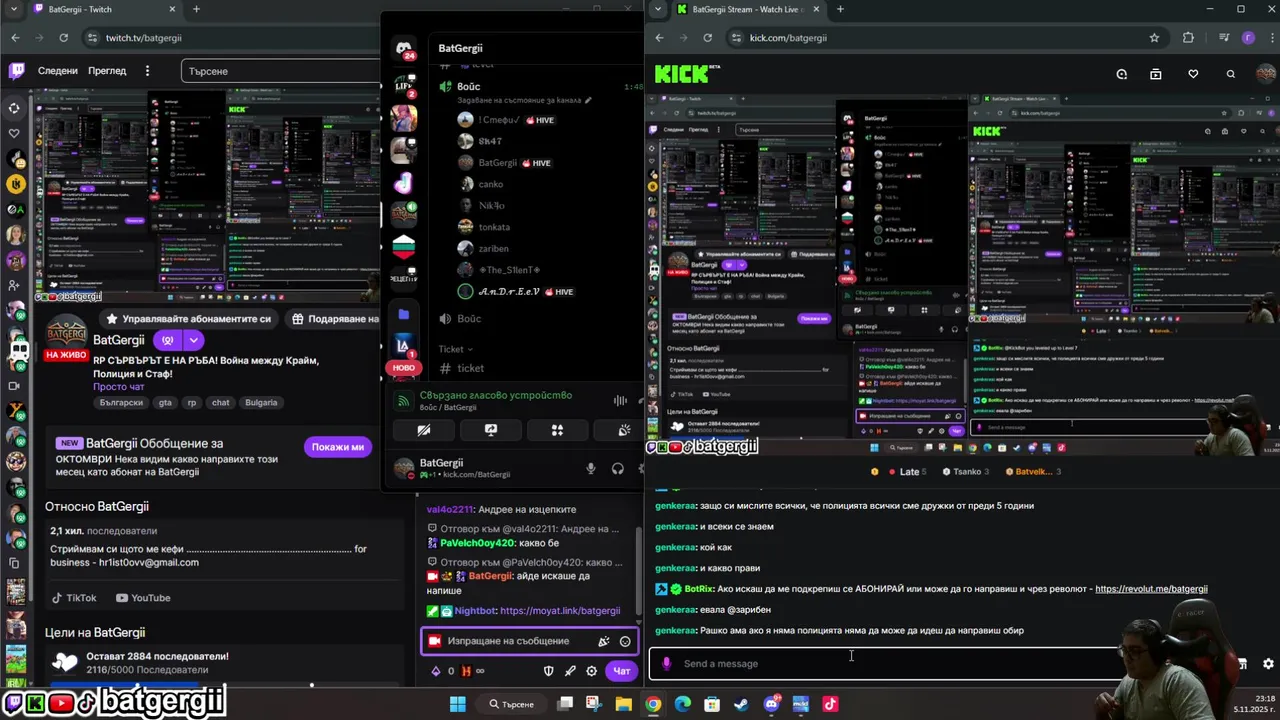Click sword mod tools icon in Twitch chat
This screenshot has width=1280, height=720.
pyautogui.click(x=570, y=671)
